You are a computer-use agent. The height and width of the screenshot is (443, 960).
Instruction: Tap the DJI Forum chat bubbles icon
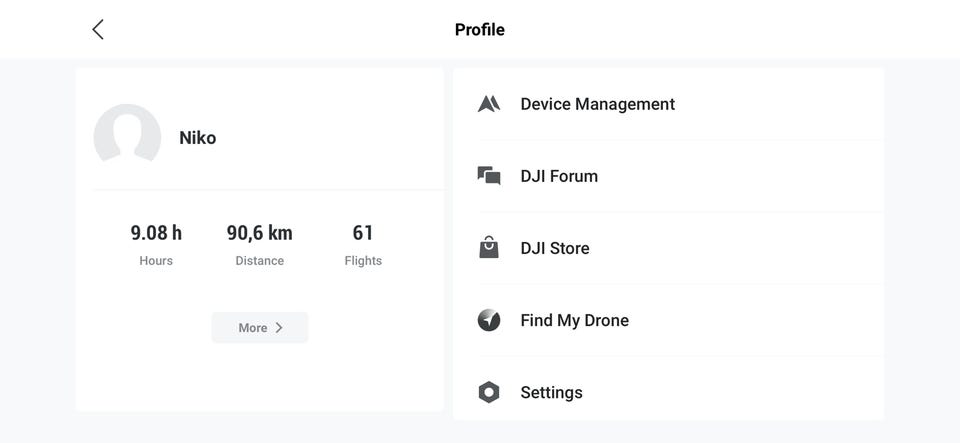[x=489, y=176]
